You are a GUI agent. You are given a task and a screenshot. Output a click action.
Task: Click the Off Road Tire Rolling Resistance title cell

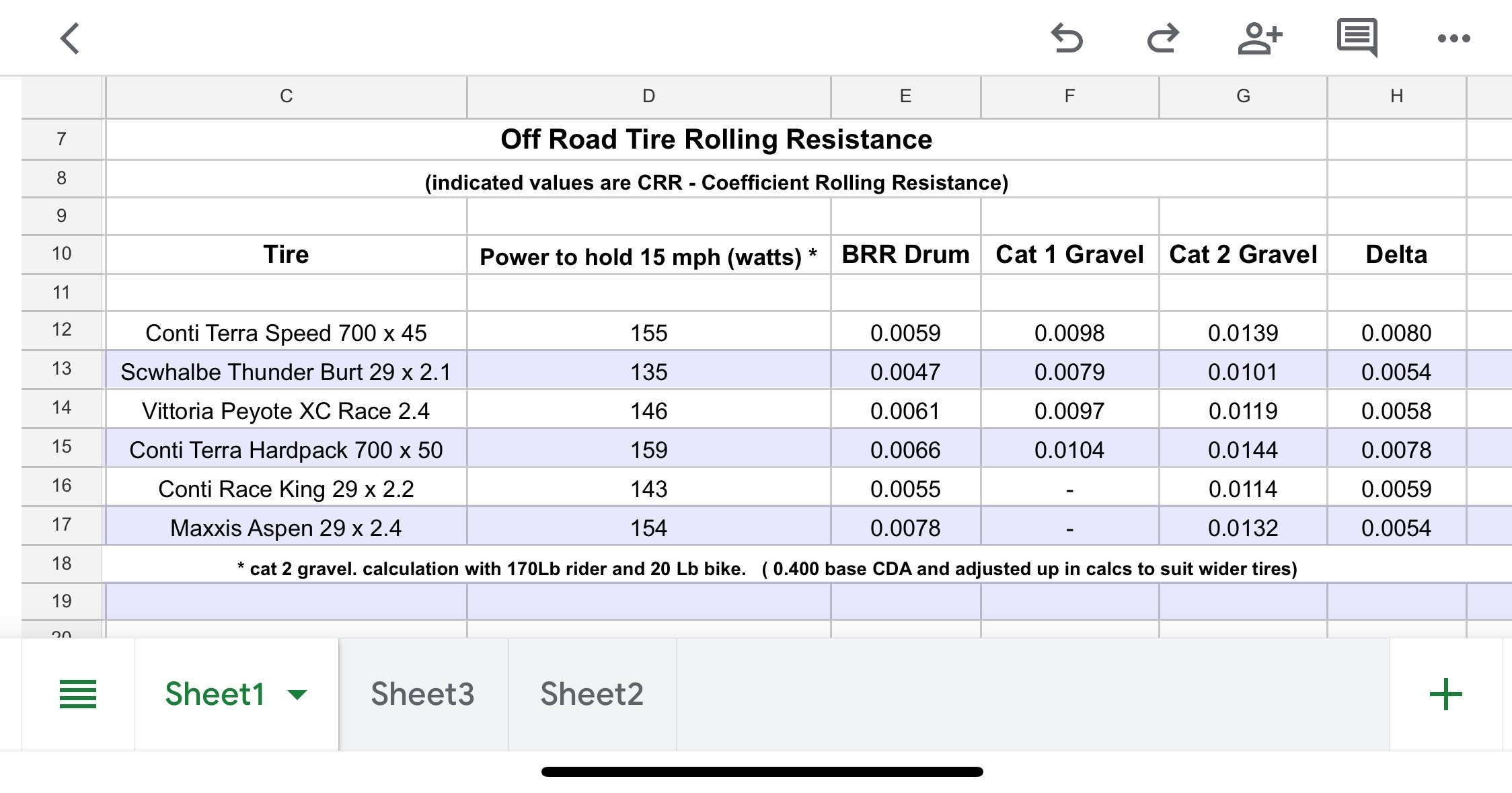716,139
